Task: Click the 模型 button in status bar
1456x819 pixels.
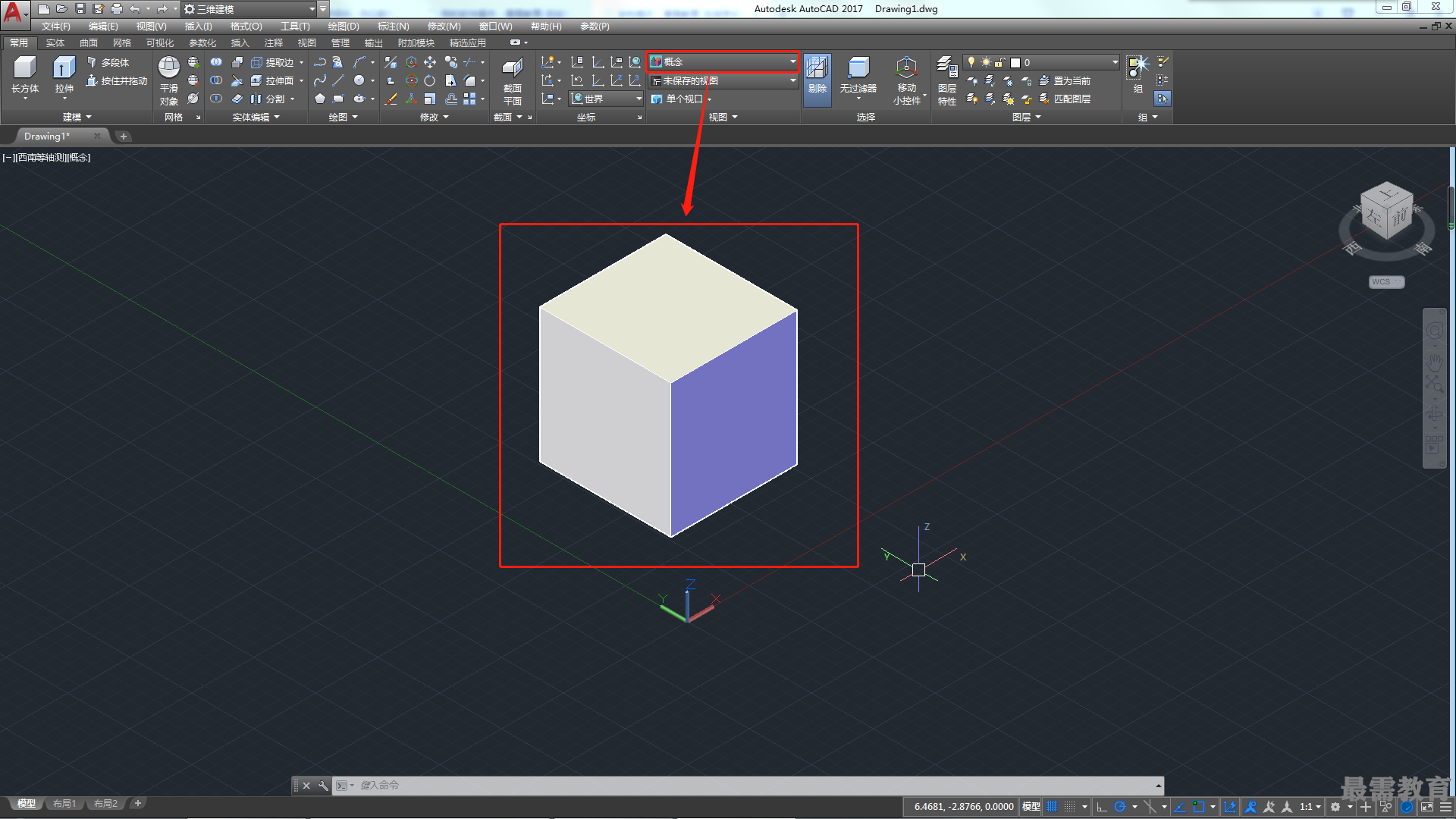Action: pos(1031,807)
